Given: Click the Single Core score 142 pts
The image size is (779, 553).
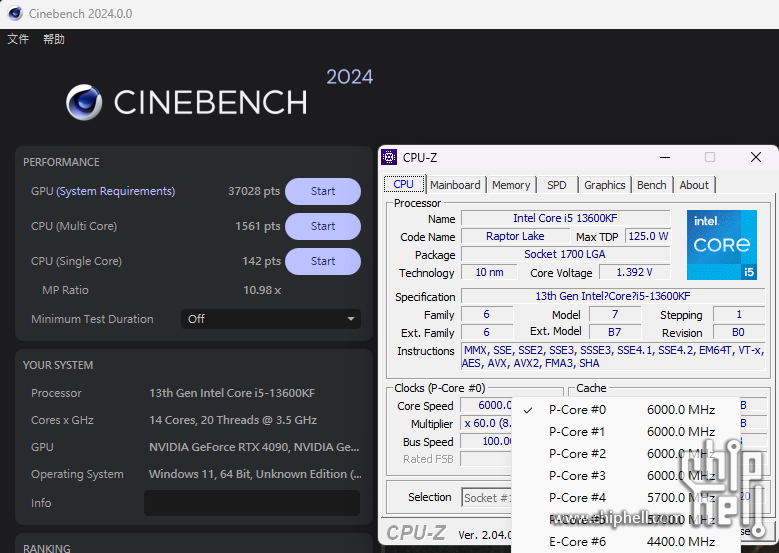Looking at the screenshot, I should click(x=261, y=261).
